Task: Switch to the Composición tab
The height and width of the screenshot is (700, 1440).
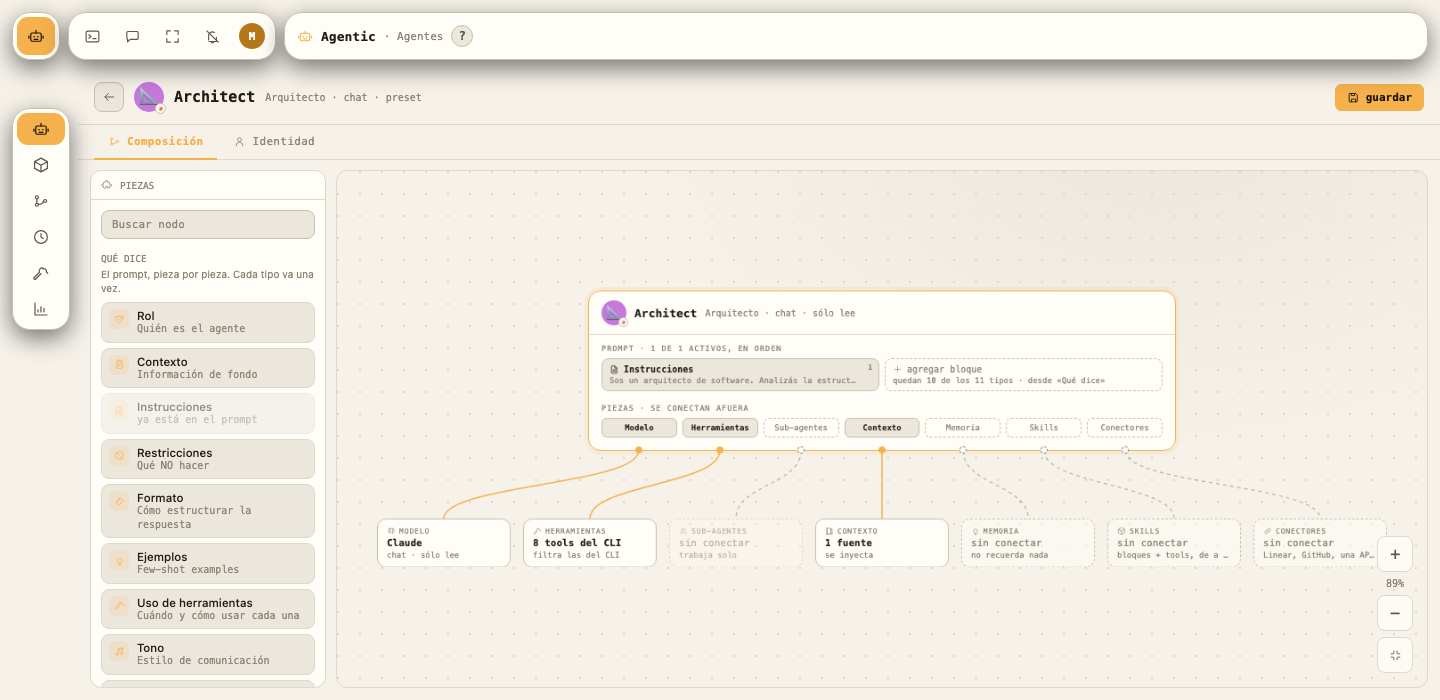Action: click(x=156, y=141)
